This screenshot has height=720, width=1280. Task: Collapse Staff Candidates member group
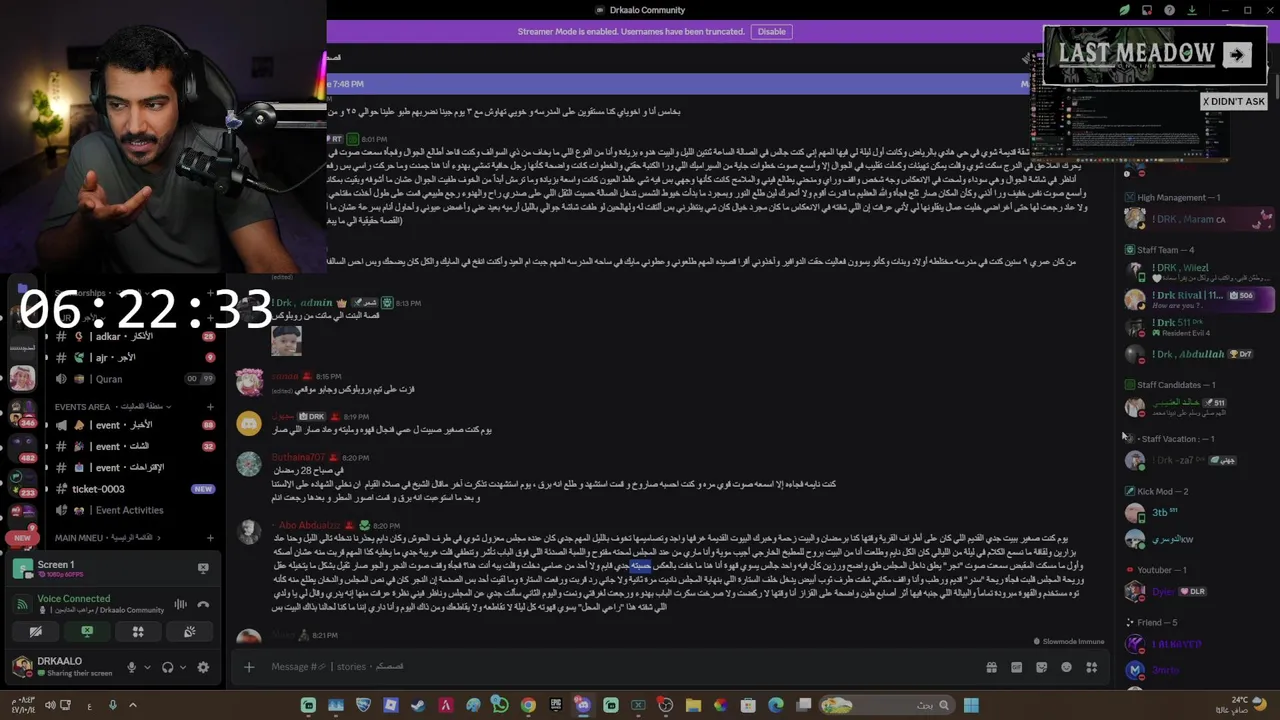1170,385
